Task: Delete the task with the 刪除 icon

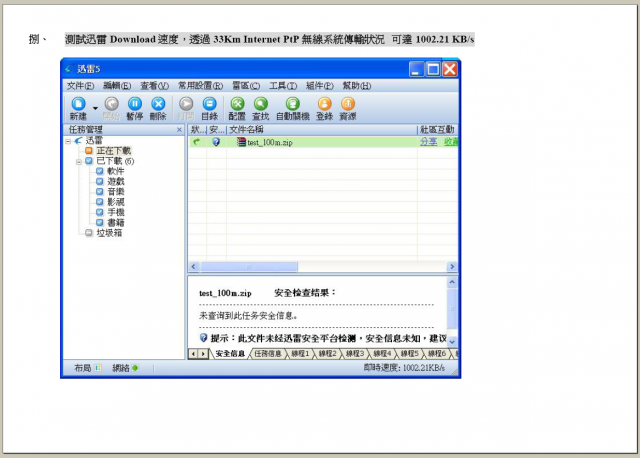Action: 158,109
